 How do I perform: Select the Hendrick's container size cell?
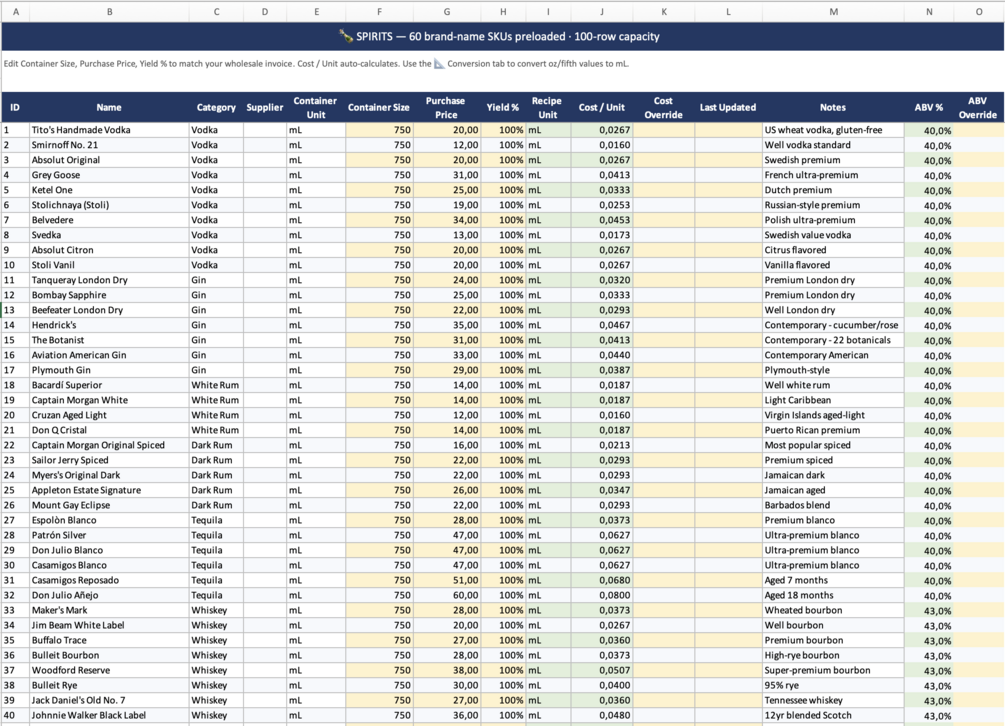click(379, 325)
